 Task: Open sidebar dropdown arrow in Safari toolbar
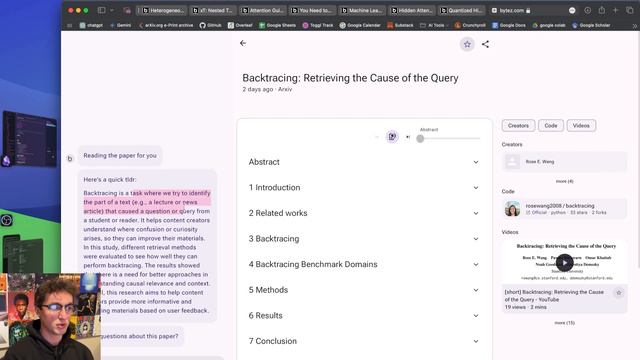(x=111, y=10)
